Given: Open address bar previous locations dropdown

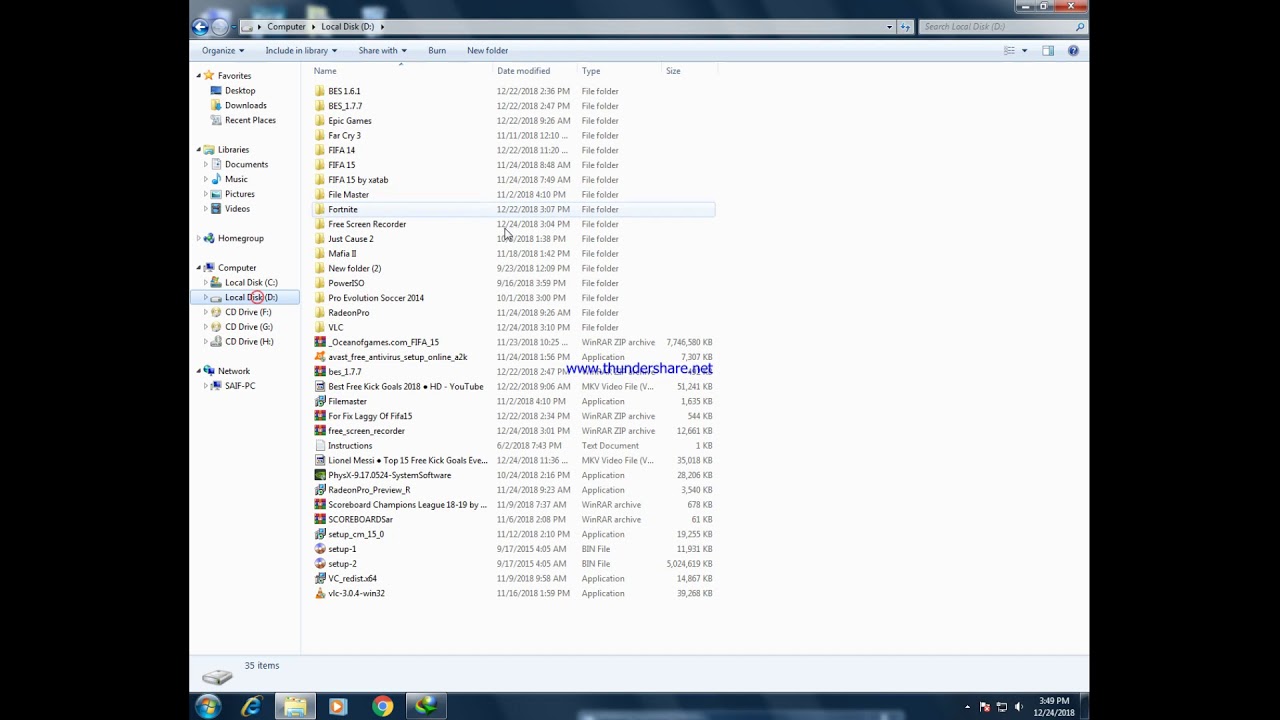Looking at the screenshot, I should [x=889, y=27].
